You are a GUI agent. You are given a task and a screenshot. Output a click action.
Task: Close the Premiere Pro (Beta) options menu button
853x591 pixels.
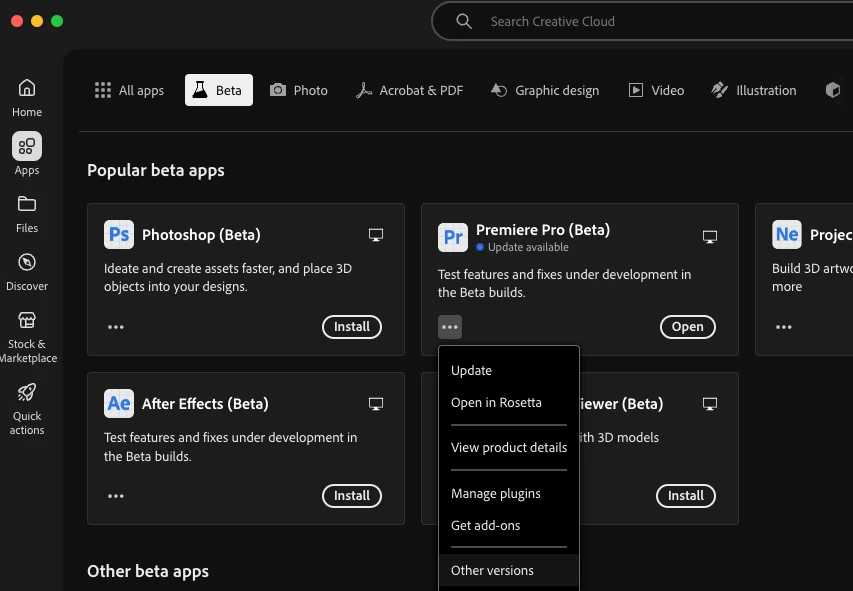(x=450, y=327)
